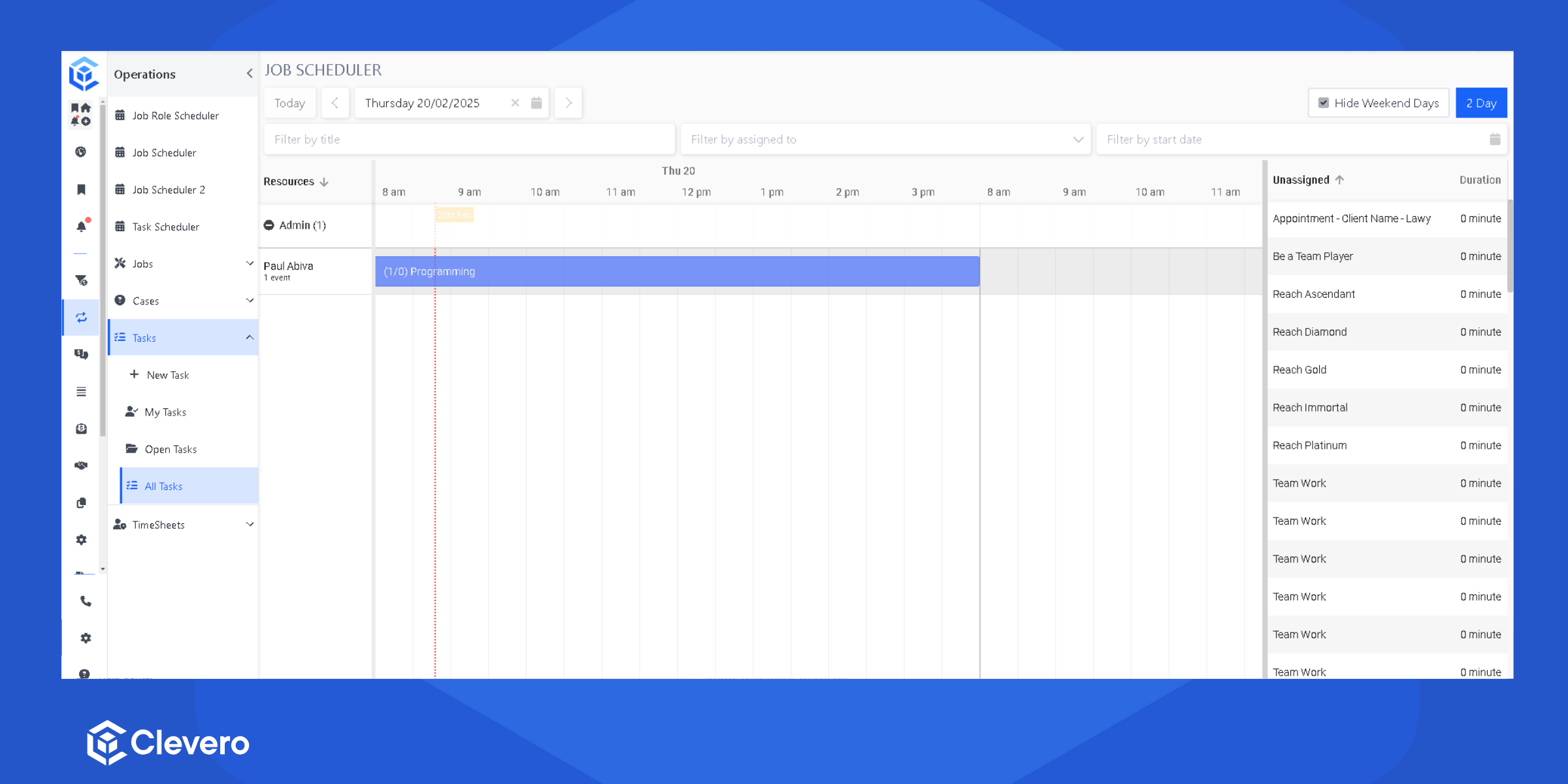The width and height of the screenshot is (1568, 784).
Task: Select My Tasks in the Tasks submenu
Action: [x=165, y=412]
